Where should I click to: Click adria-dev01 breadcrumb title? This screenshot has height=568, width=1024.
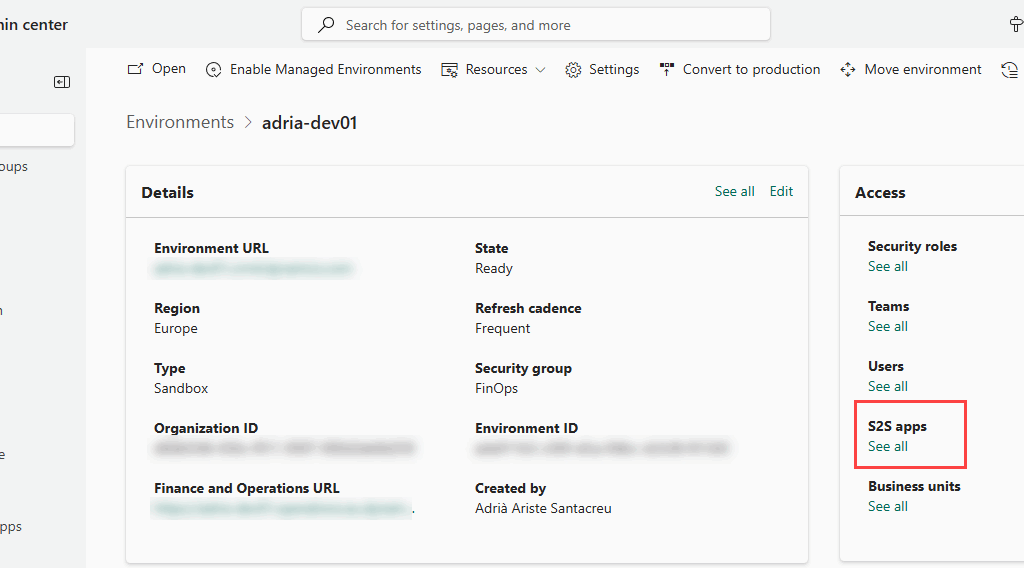[310, 123]
